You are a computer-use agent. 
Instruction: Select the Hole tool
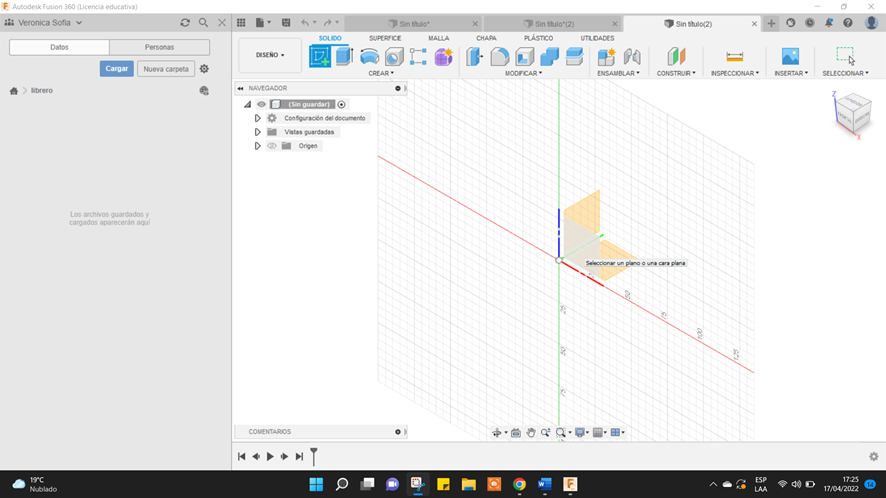coord(394,57)
